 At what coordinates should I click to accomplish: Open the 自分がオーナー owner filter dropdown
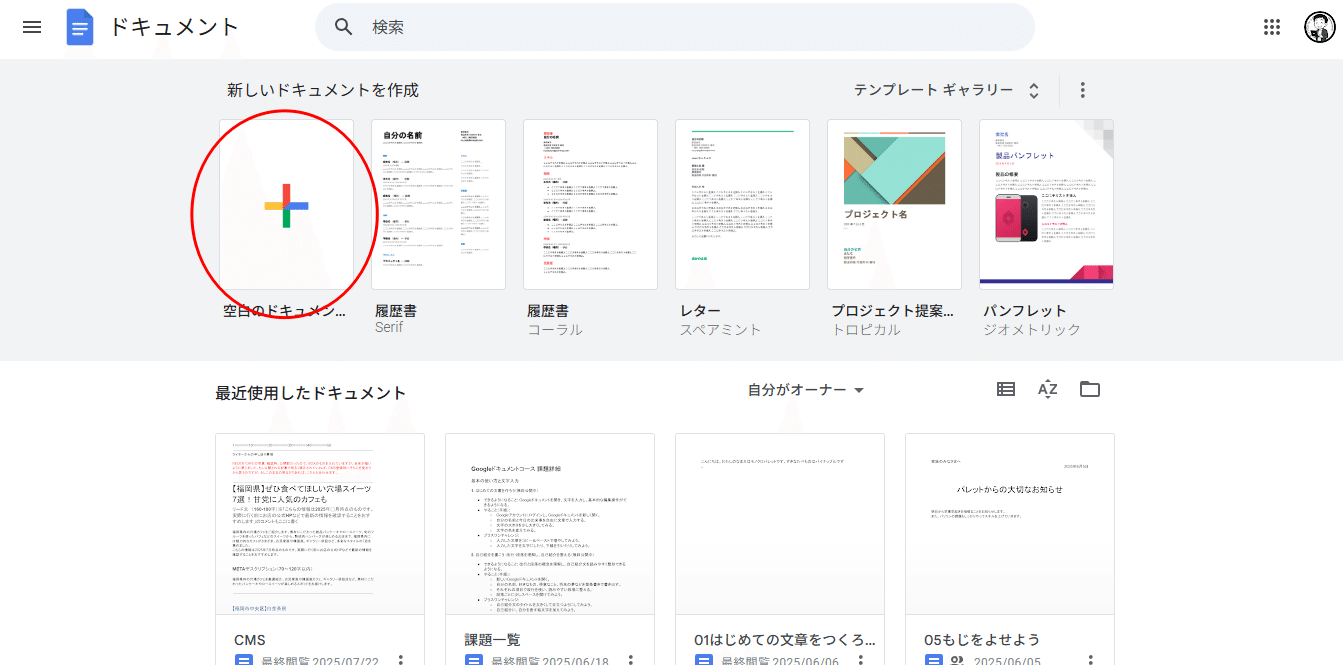point(806,389)
